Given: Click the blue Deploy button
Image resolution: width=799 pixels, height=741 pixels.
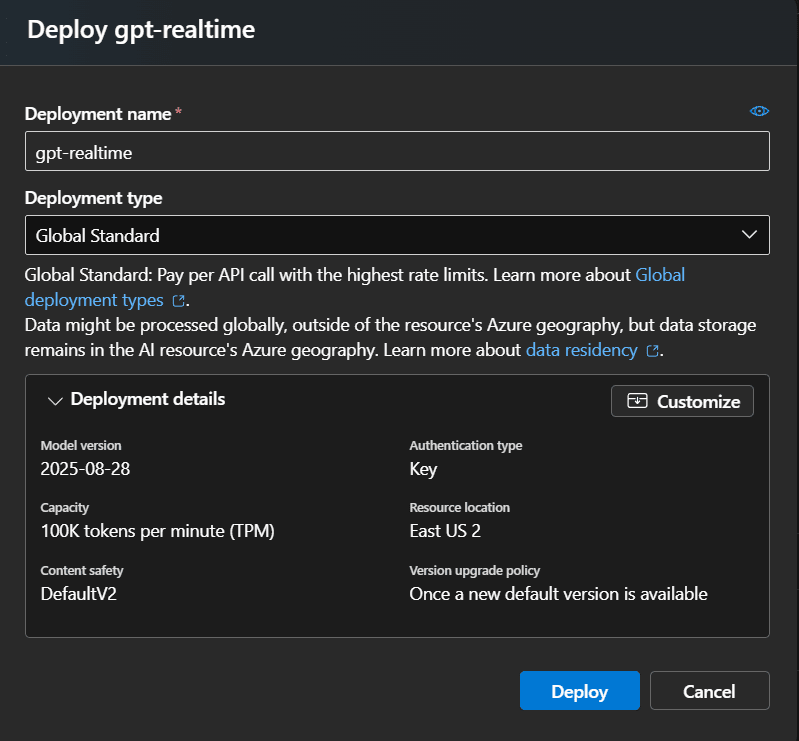Looking at the screenshot, I should pos(579,691).
